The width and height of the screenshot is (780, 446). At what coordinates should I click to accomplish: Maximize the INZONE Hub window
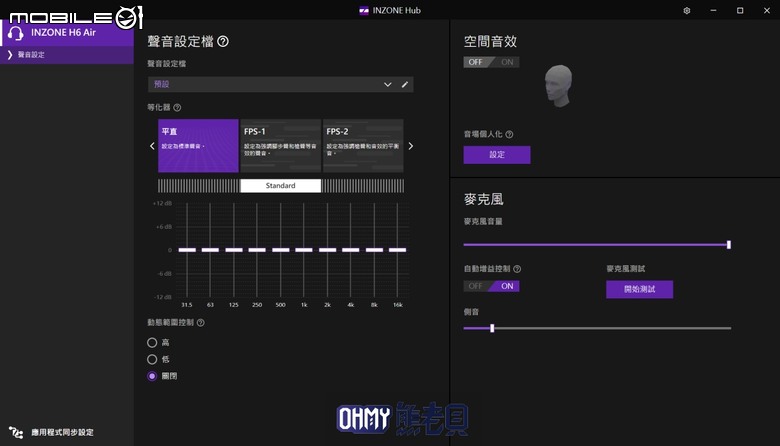tap(740, 10)
